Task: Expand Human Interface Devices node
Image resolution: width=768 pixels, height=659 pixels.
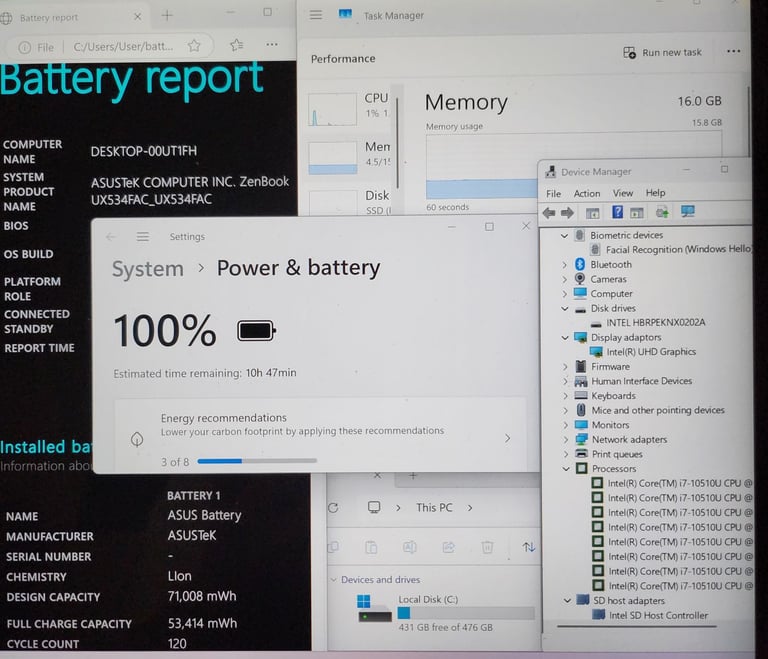Action: click(x=565, y=381)
